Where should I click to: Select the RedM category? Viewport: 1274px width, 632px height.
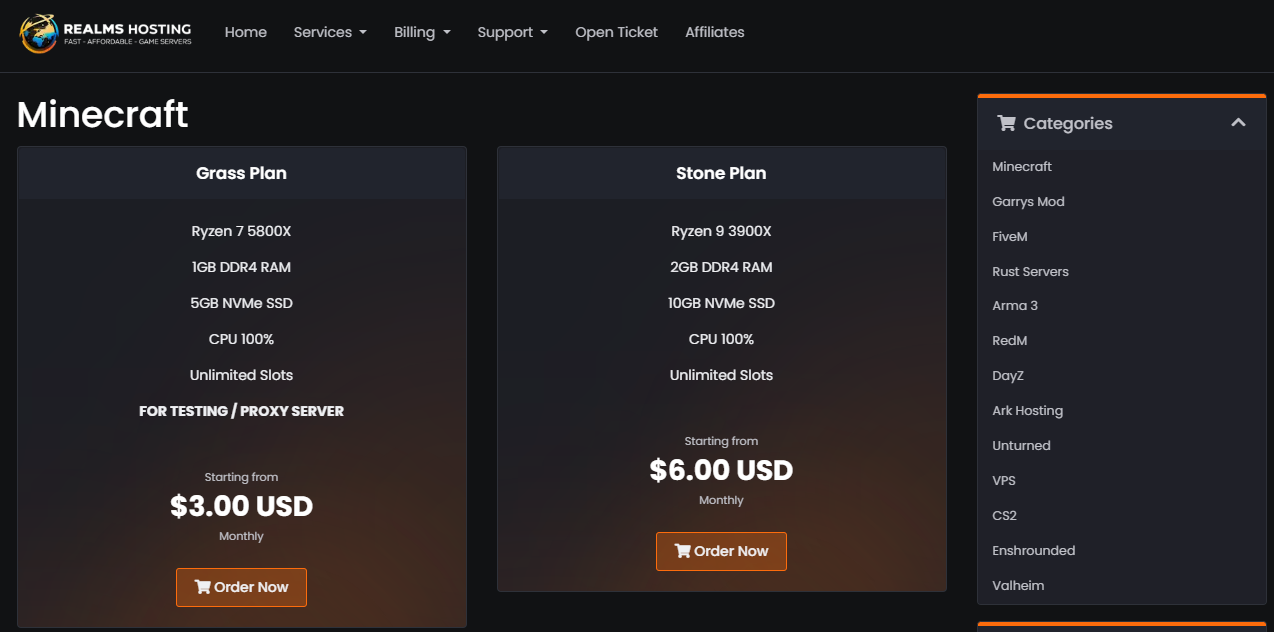click(x=1010, y=340)
